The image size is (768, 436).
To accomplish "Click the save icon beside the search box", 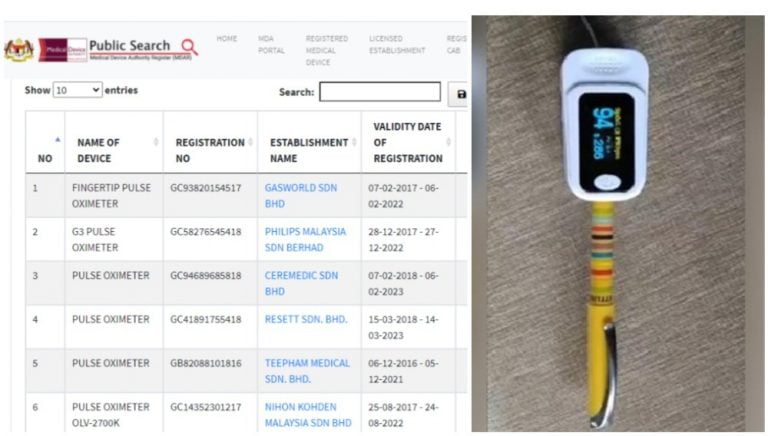I will point(461,94).
